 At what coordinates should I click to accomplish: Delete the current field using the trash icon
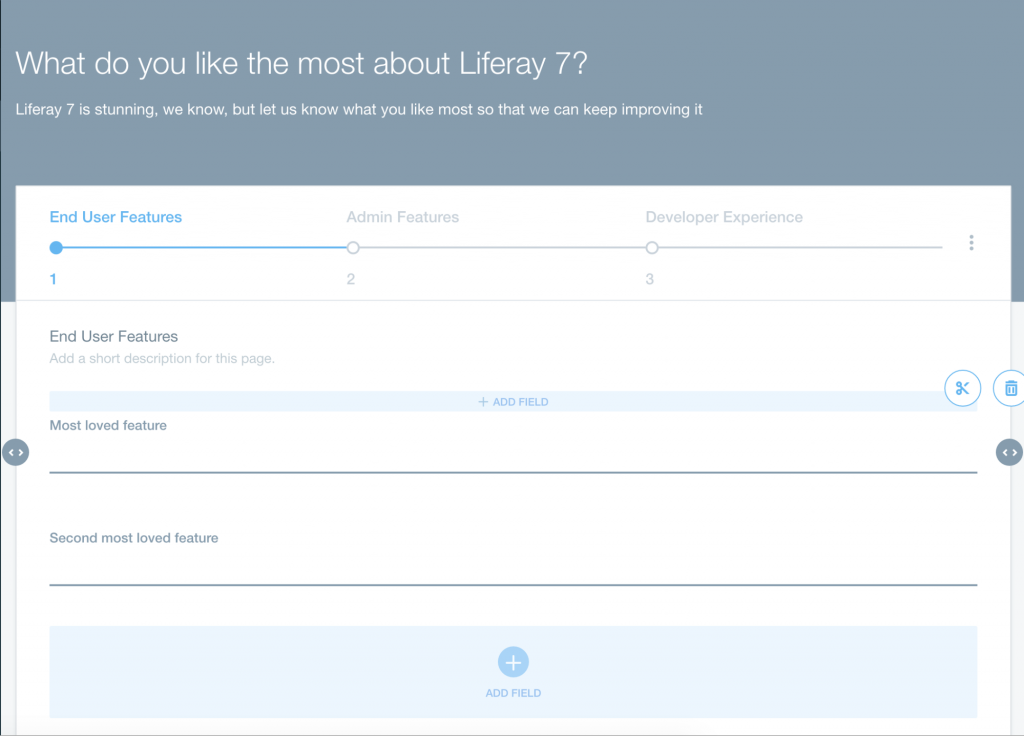point(1009,388)
